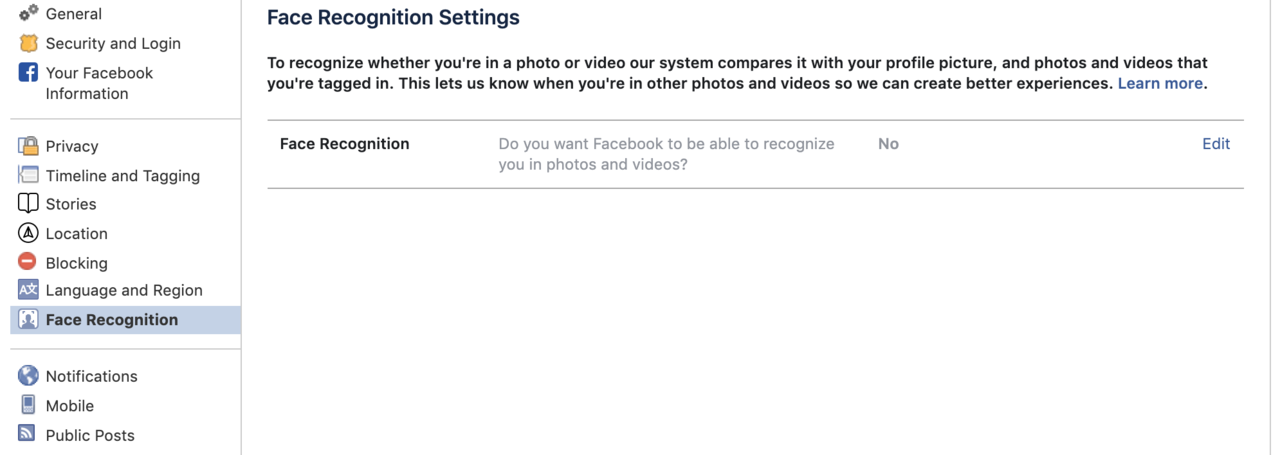Viewport: 1280px width, 455px height.
Task: Edit the Face Recognition setting
Action: [x=1216, y=144]
